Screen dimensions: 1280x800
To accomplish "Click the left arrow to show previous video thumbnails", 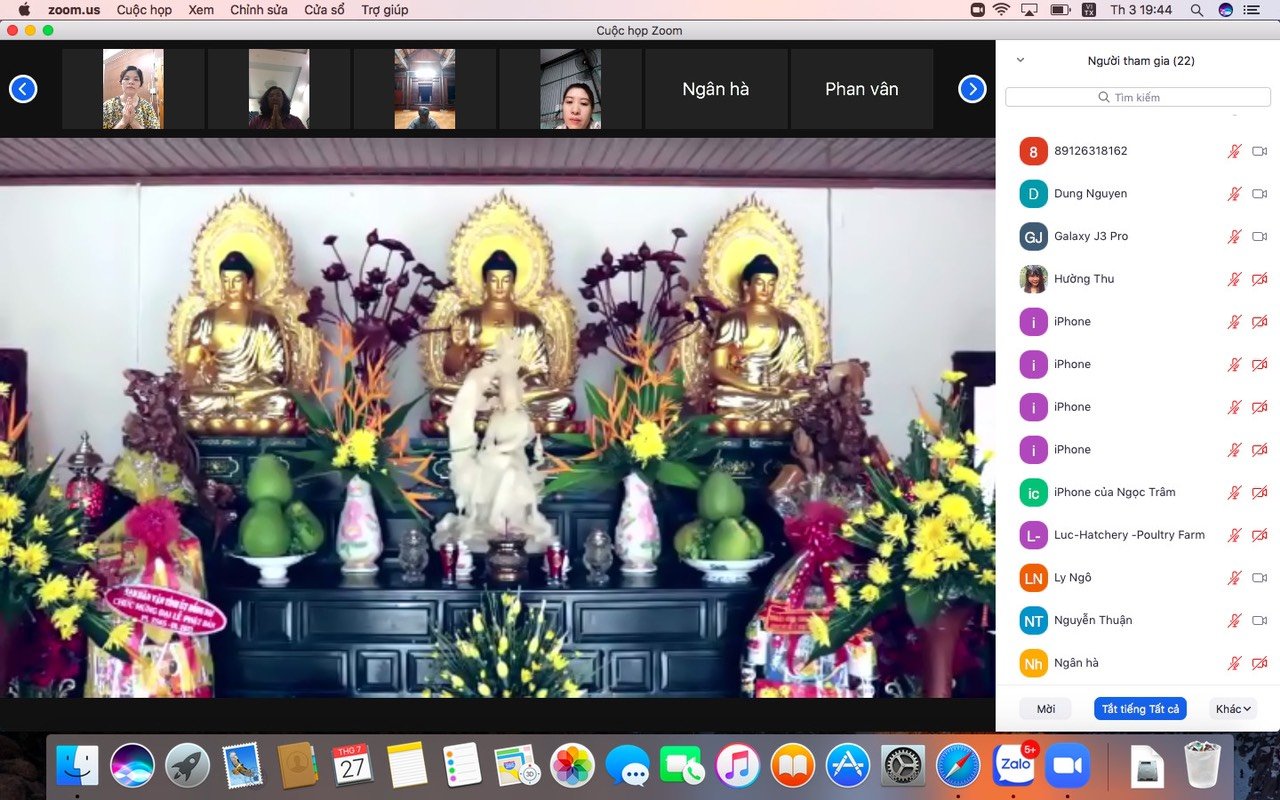I will click(23, 89).
